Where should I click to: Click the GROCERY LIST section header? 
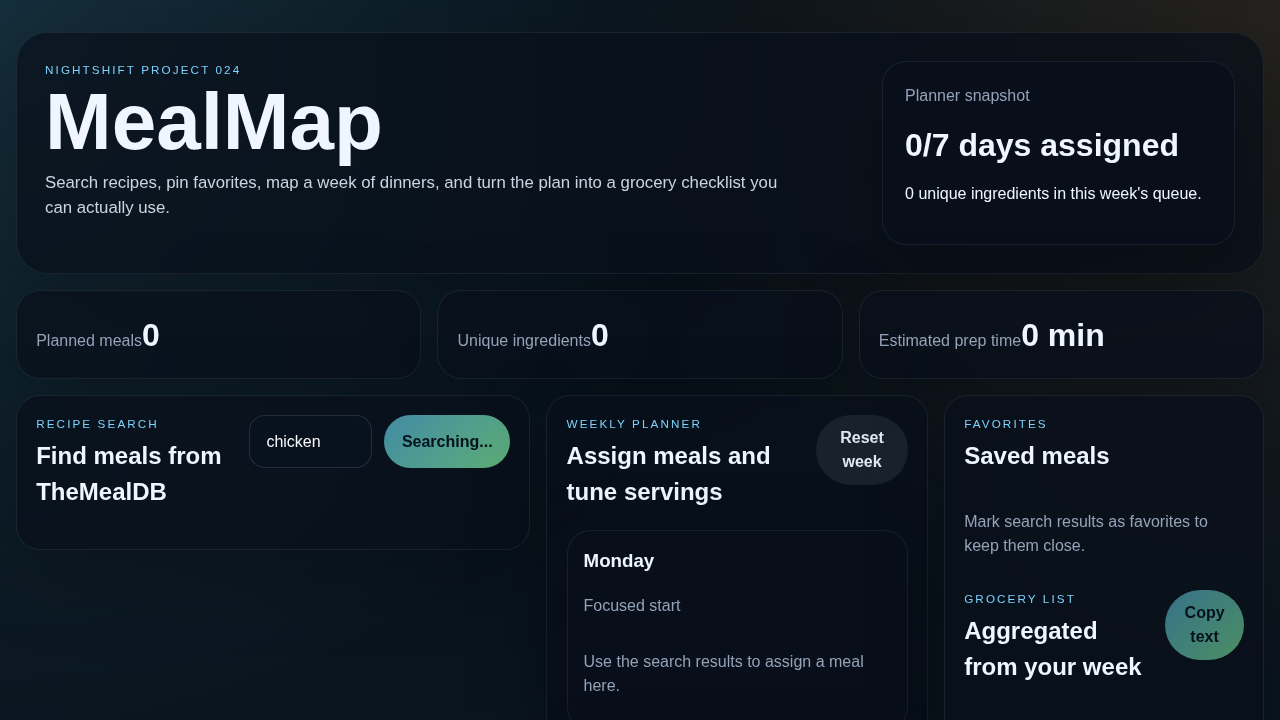1019,599
